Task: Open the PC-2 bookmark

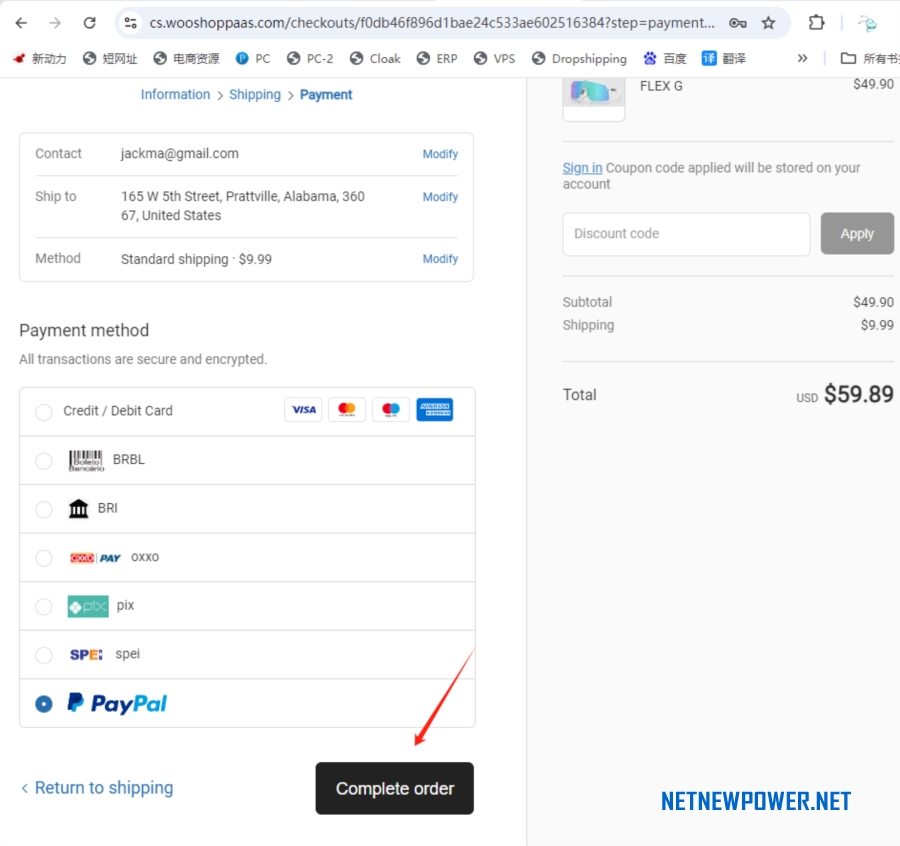Action: 310,59
